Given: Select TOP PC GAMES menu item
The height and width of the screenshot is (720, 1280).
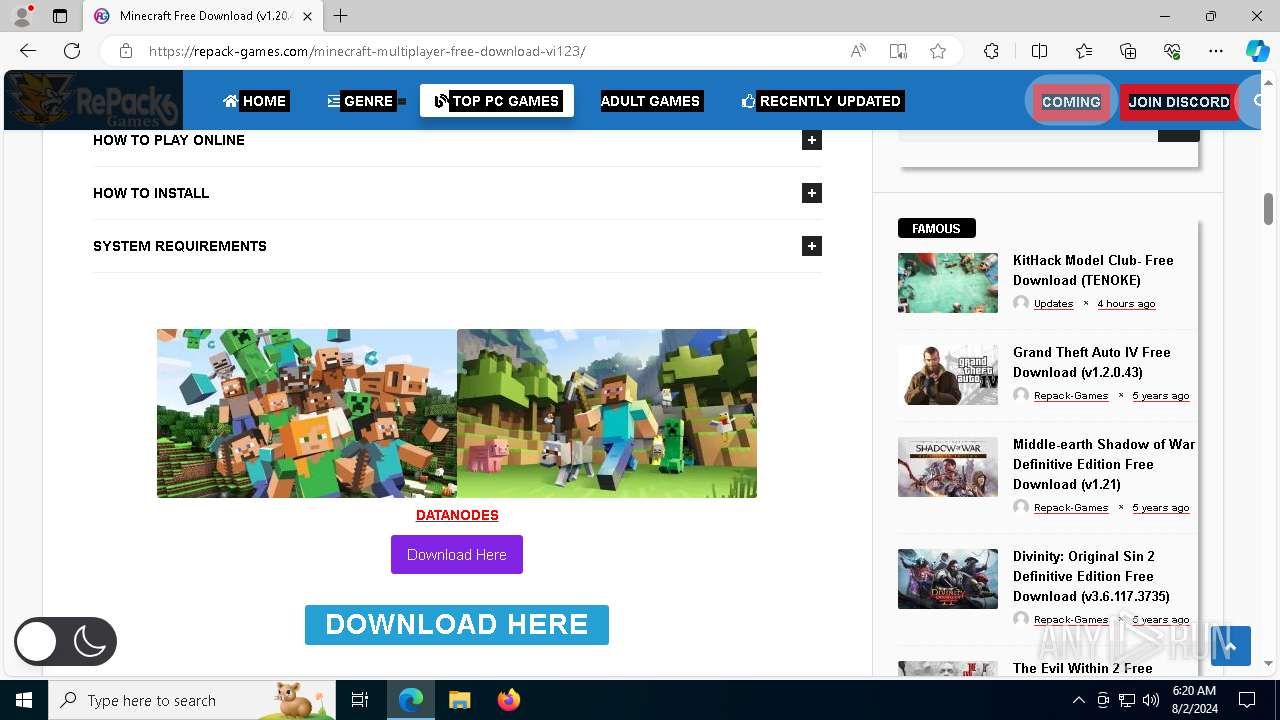Looking at the screenshot, I should (497, 101).
